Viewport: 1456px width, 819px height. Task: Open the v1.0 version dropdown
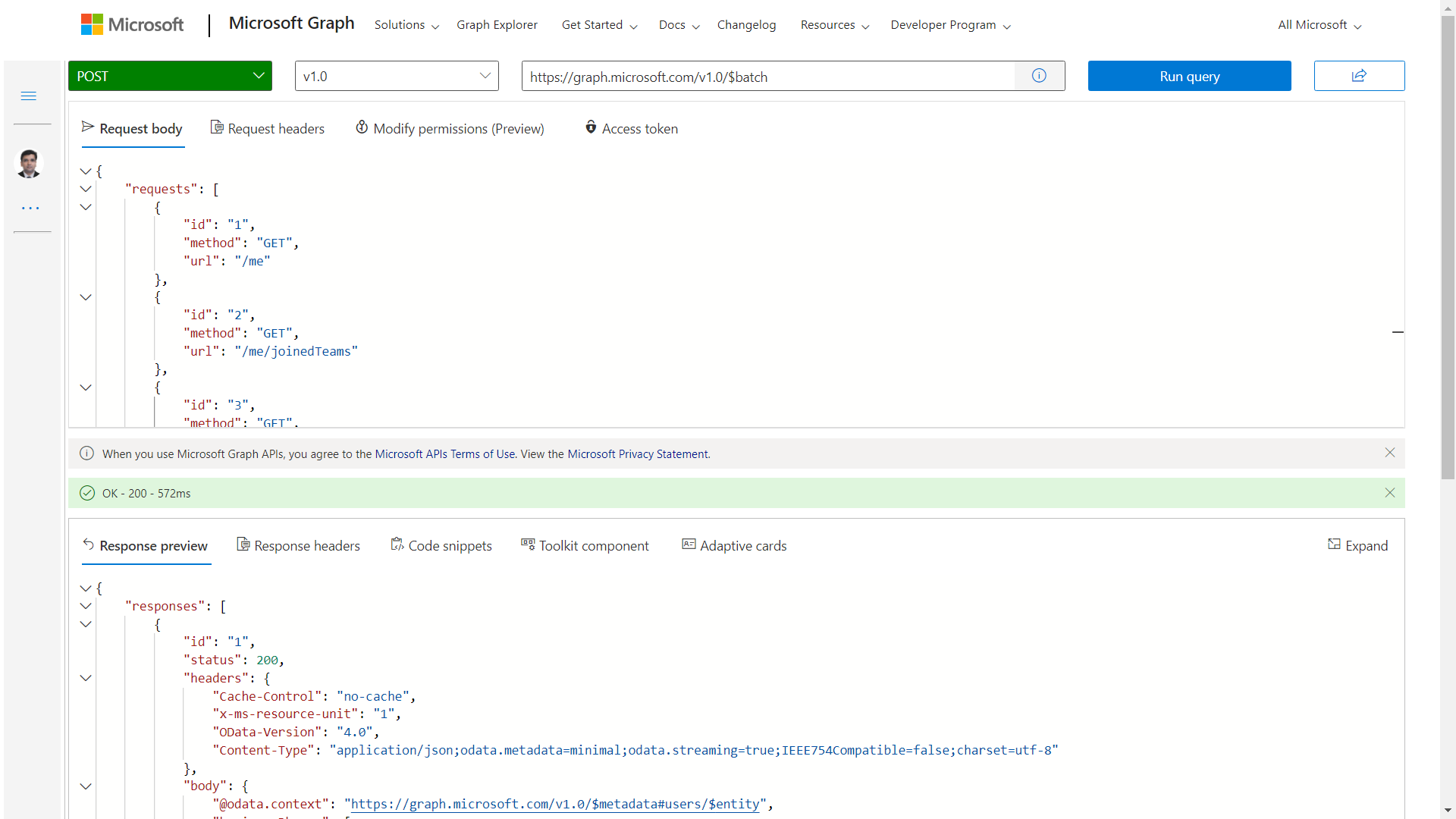tap(397, 76)
